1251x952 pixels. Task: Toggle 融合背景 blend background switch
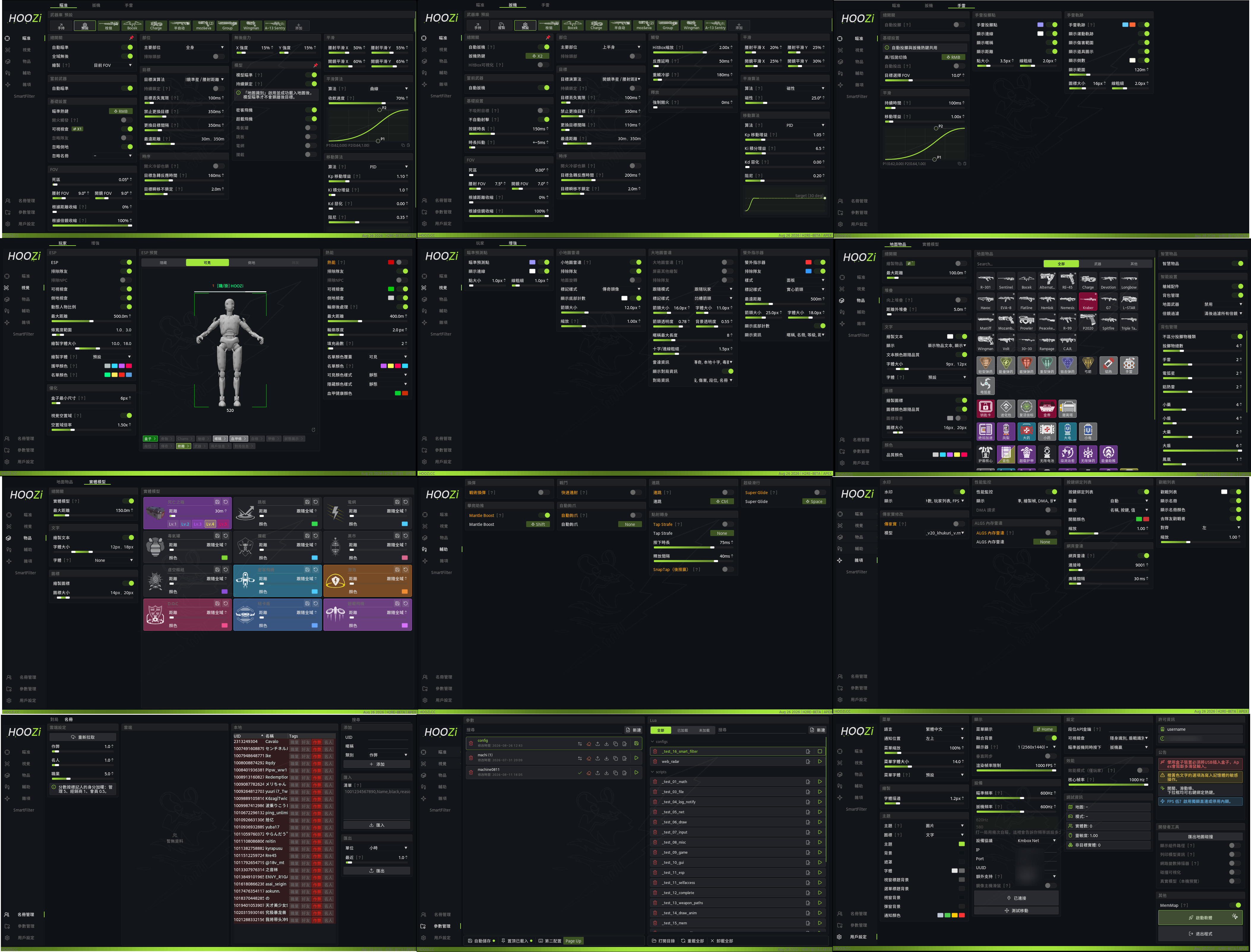coord(1051,738)
